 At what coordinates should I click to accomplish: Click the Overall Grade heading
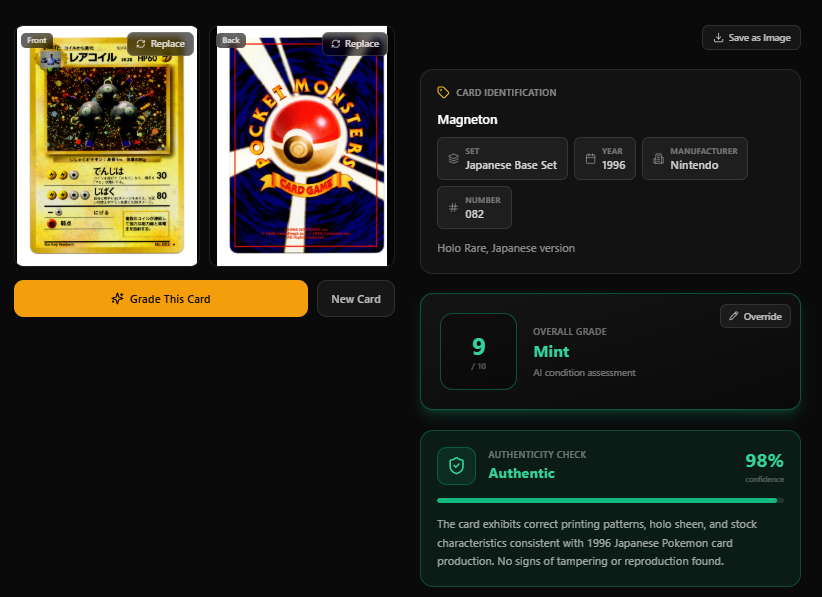tap(570, 332)
